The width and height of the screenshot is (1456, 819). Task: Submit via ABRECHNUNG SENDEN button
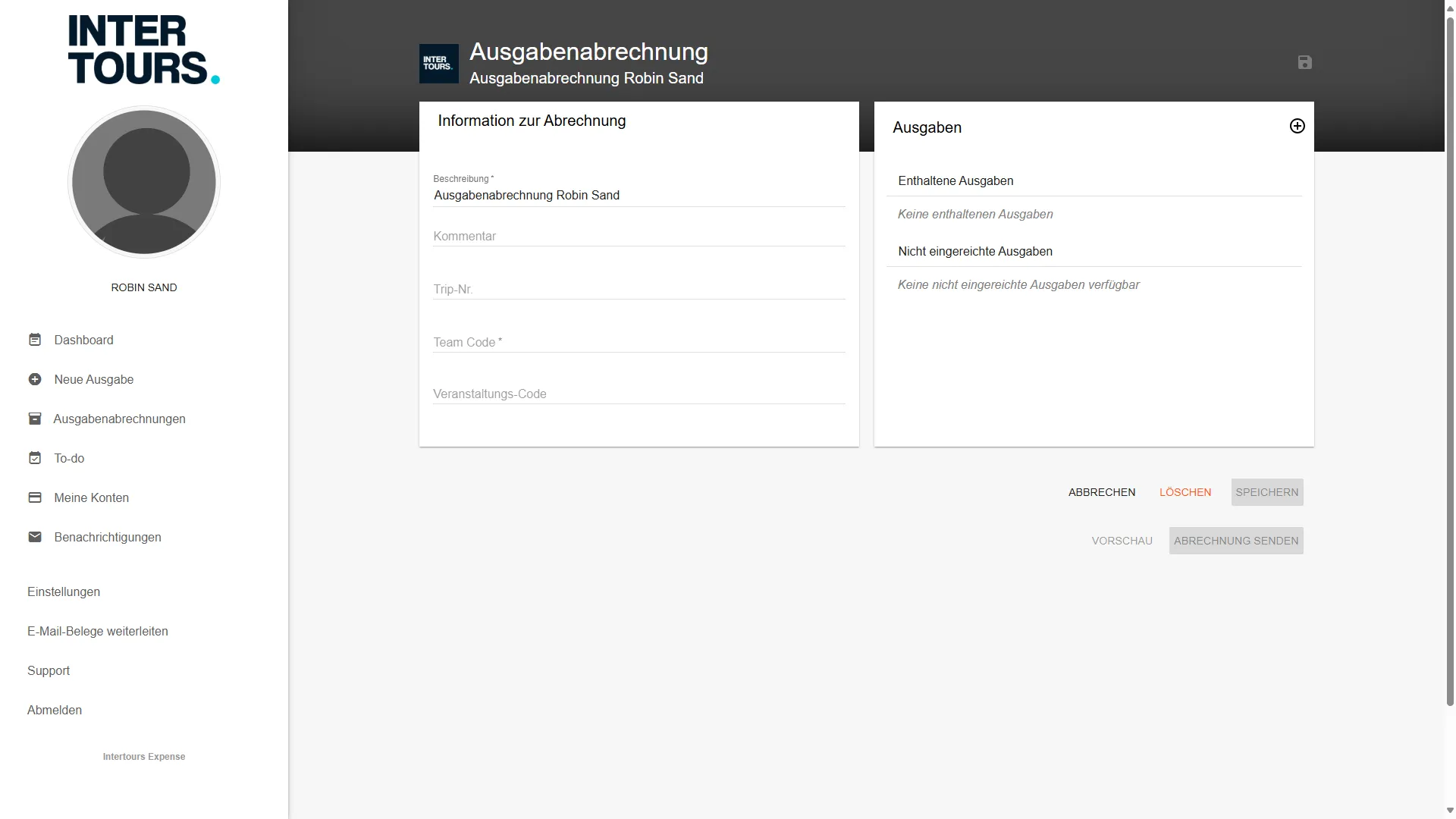click(1236, 541)
